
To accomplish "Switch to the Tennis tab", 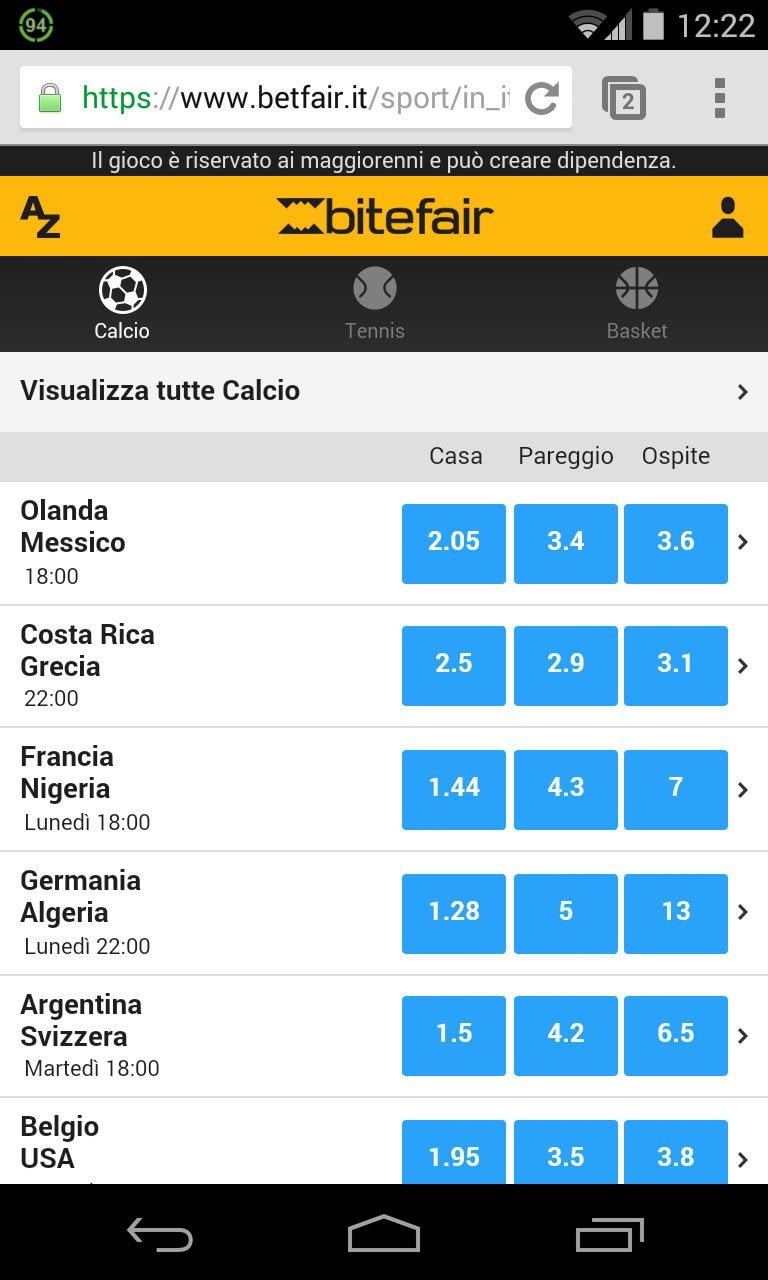I will (x=375, y=304).
